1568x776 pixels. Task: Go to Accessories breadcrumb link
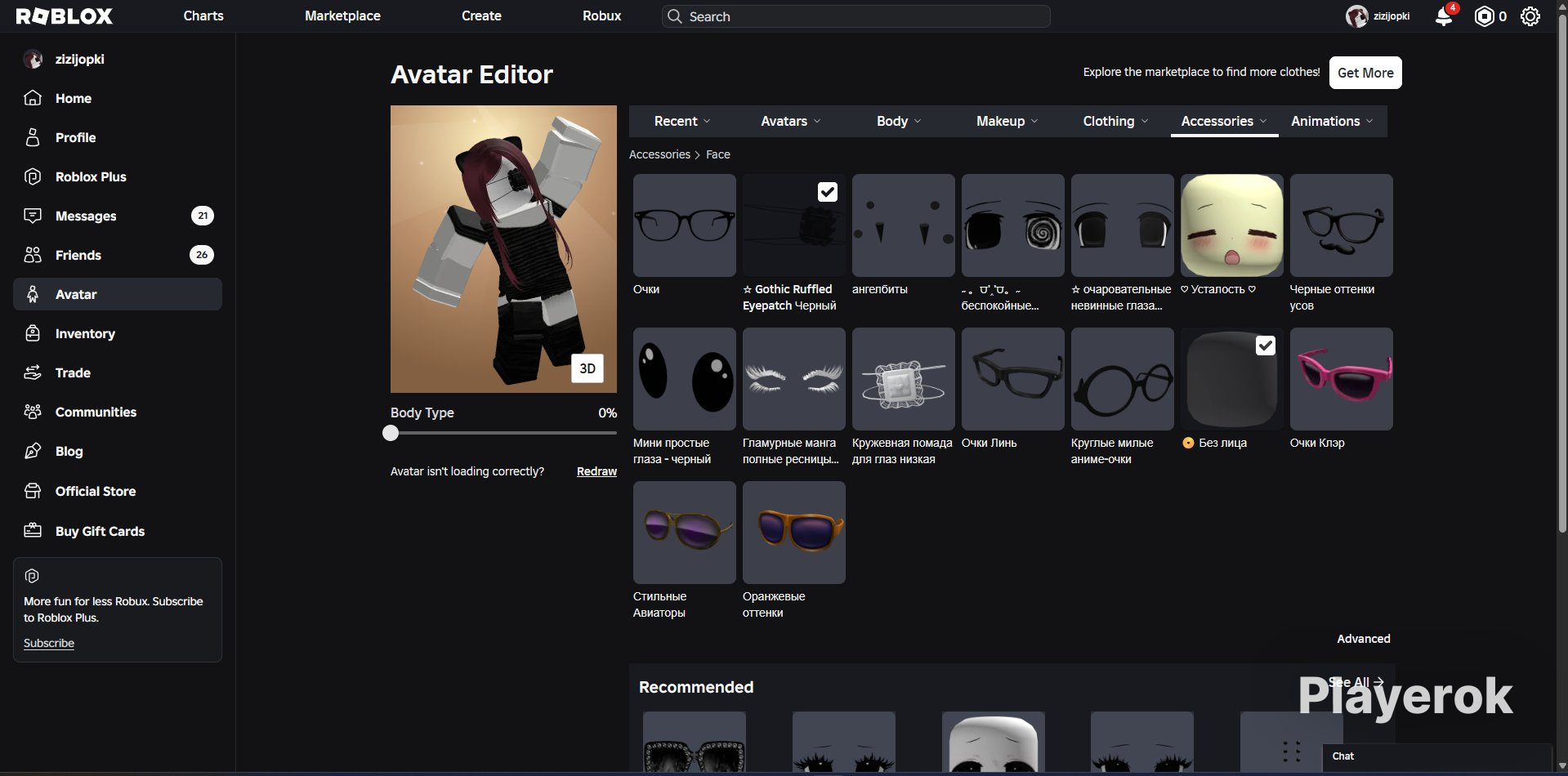(659, 154)
